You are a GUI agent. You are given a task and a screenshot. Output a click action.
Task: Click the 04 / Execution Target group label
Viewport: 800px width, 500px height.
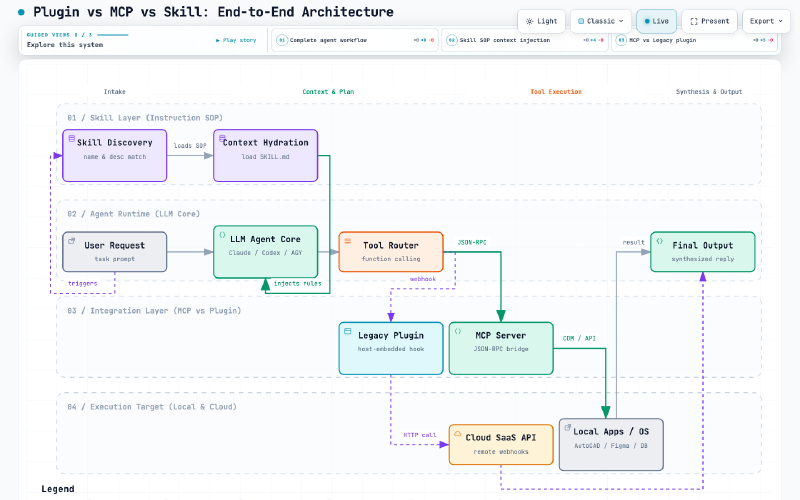[x=152, y=407]
